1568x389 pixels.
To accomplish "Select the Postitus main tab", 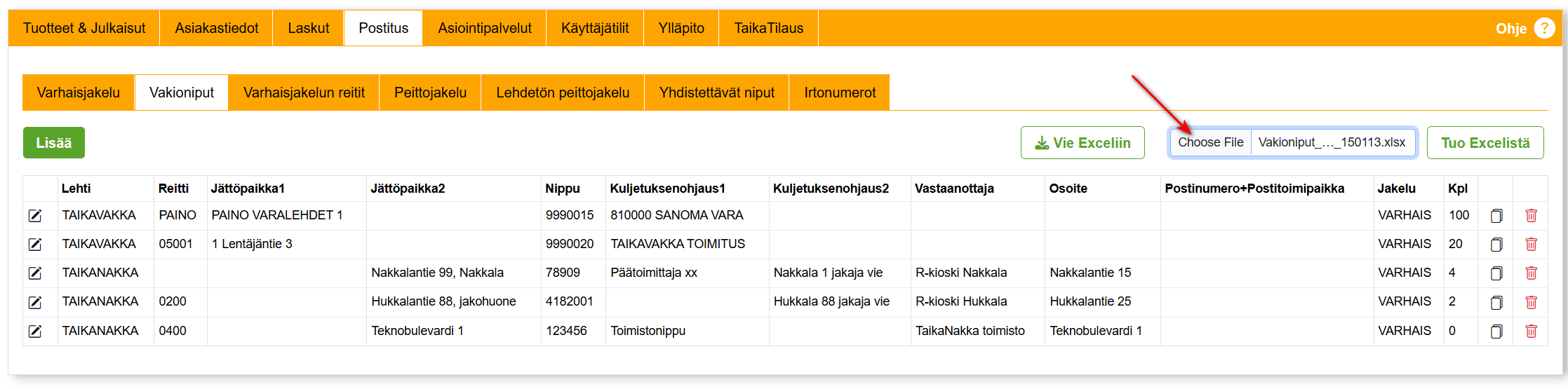I will [383, 28].
